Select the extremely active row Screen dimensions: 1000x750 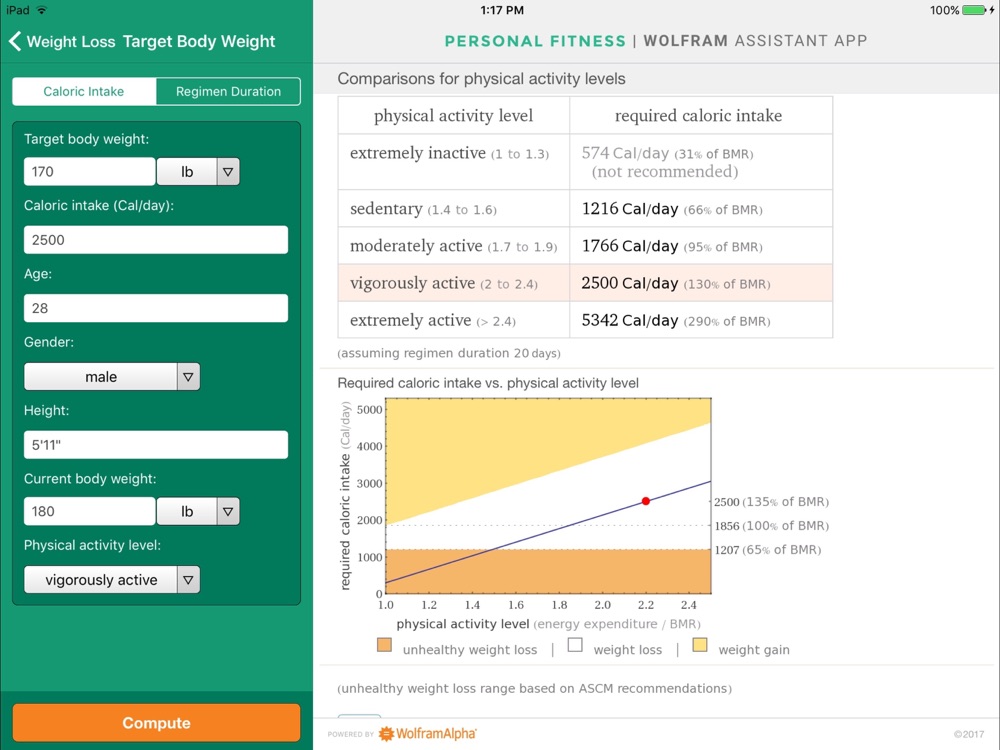(585, 320)
